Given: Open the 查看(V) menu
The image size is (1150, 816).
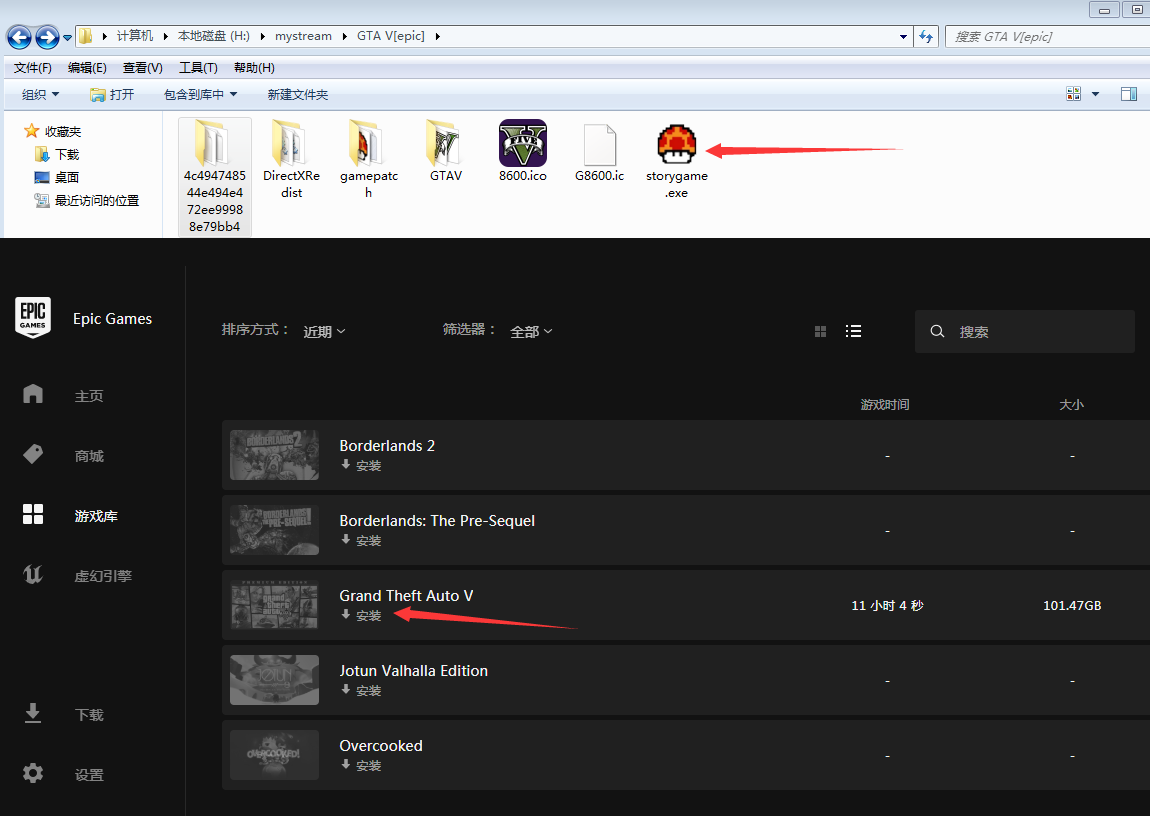Looking at the screenshot, I should pos(142,67).
